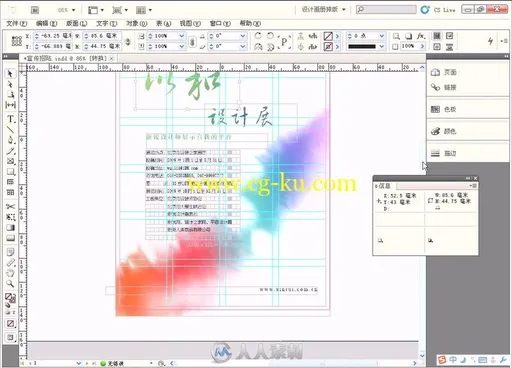Toggle constrain proportions for scaling chain
The height and width of the screenshot is (368, 512).
(192, 41)
